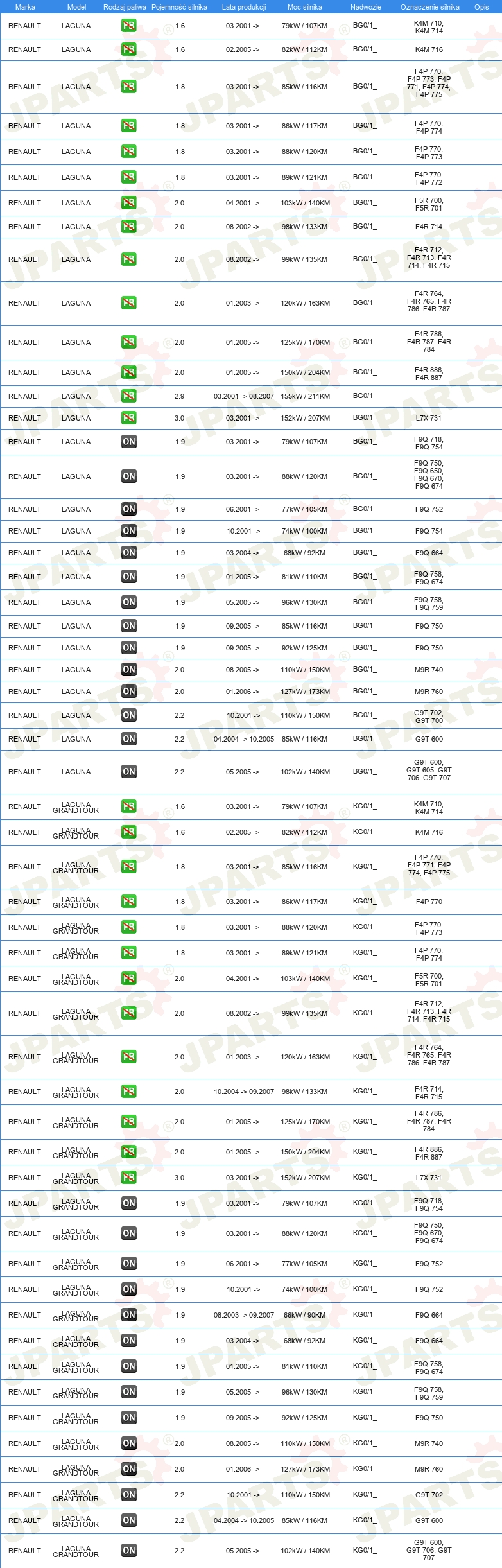Click ON diesel icon for Laguna M9R 740 row
The height and width of the screenshot is (1568, 502).
[129, 670]
